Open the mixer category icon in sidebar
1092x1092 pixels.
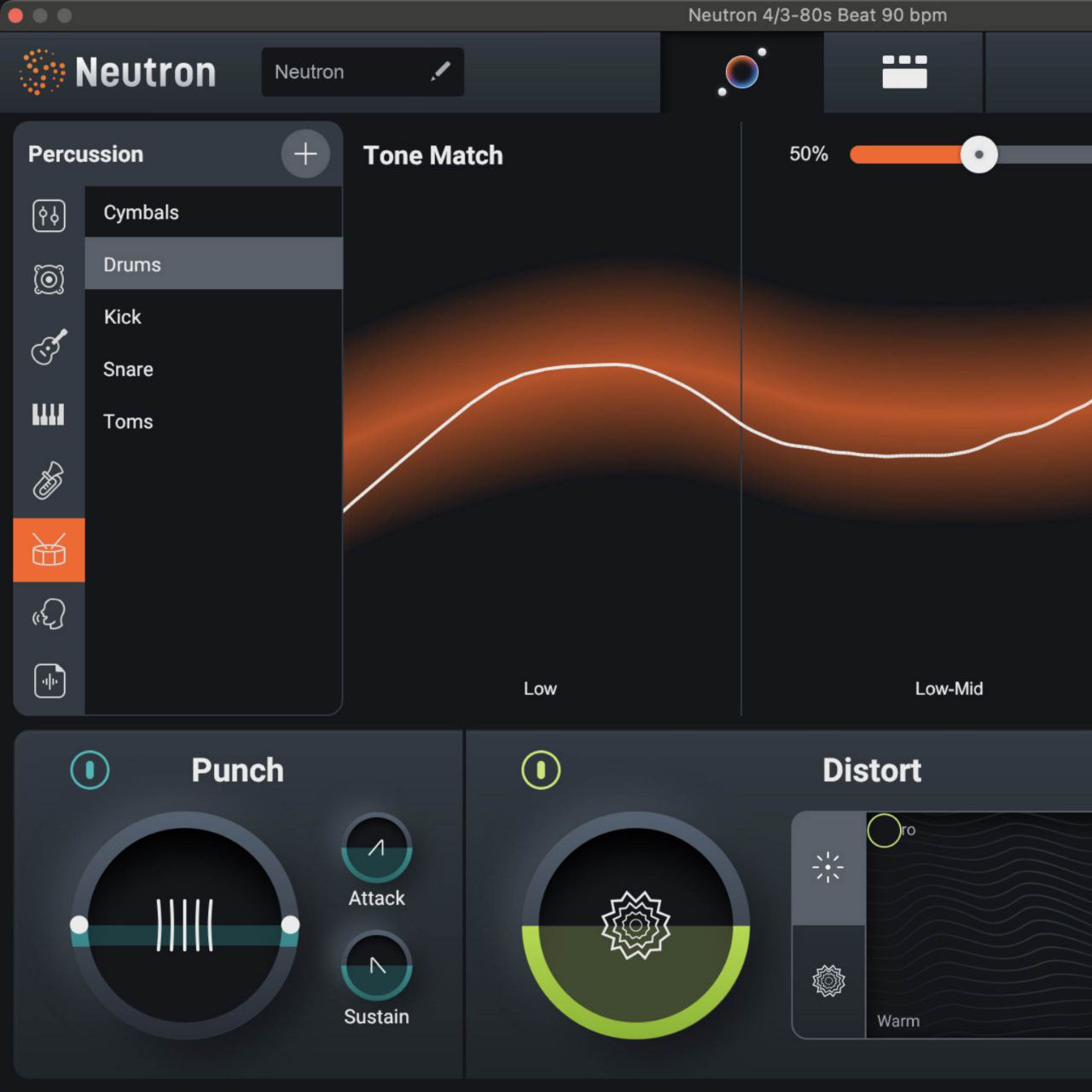pos(49,216)
